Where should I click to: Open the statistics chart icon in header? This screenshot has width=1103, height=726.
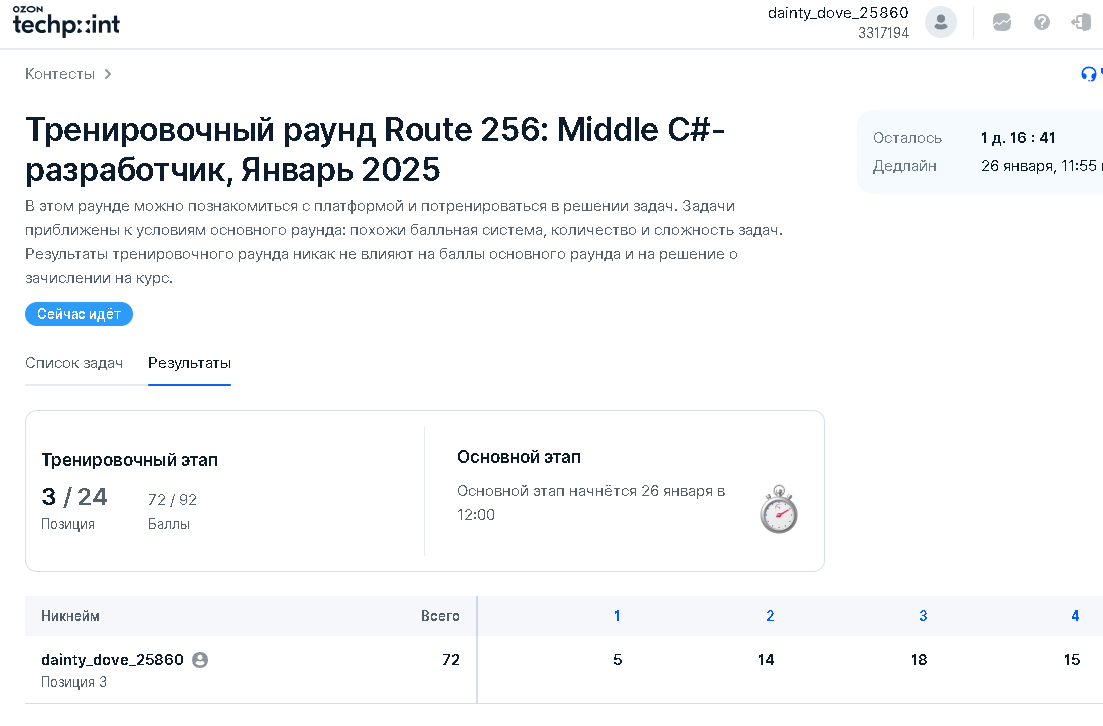(1001, 22)
